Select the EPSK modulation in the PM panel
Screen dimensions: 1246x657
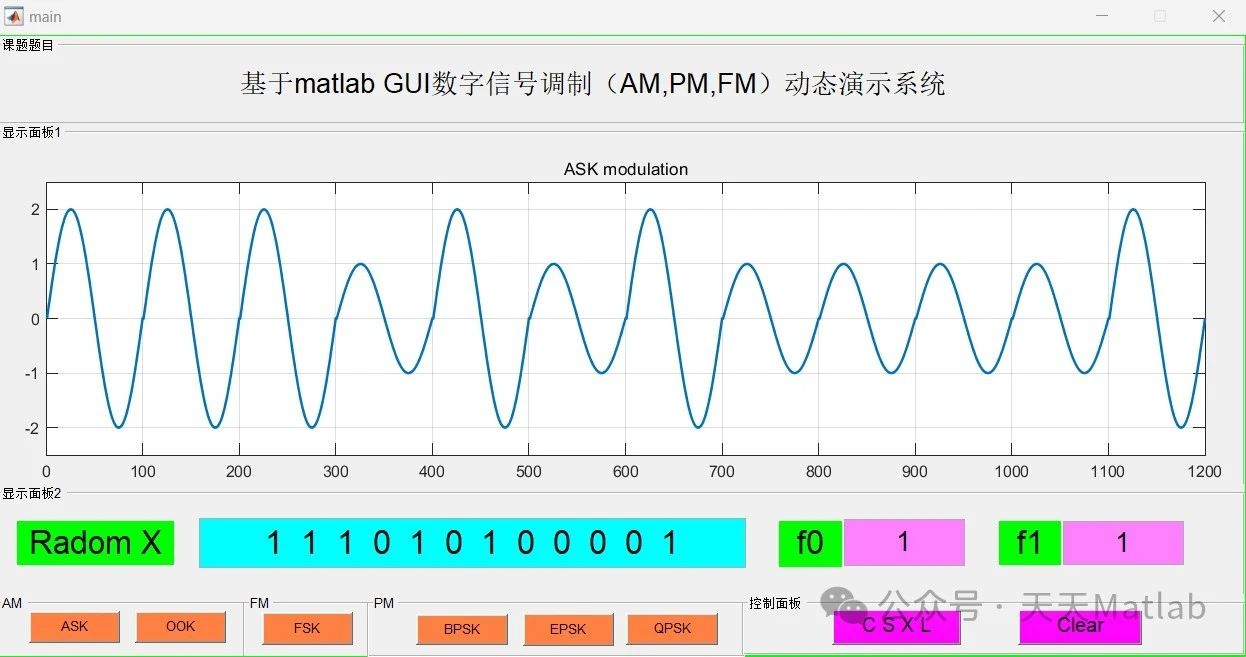(568, 630)
